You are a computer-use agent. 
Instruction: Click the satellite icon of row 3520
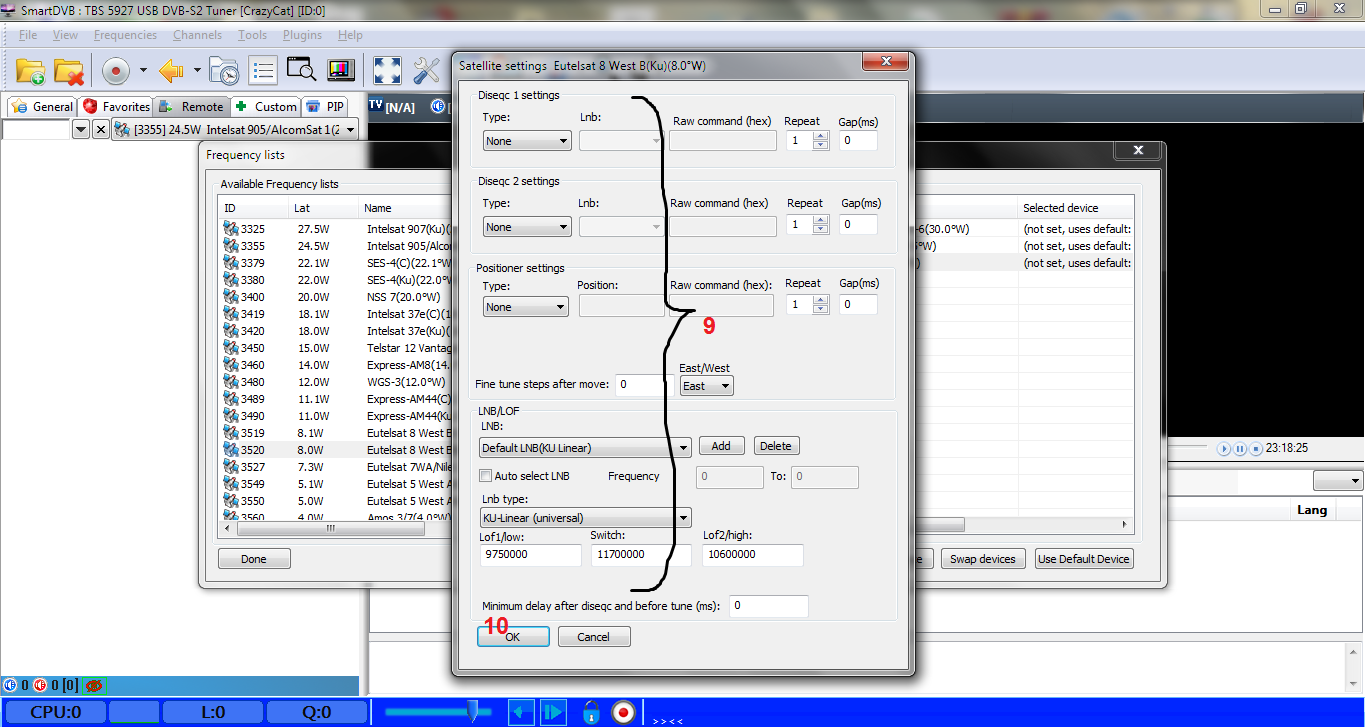(230, 450)
